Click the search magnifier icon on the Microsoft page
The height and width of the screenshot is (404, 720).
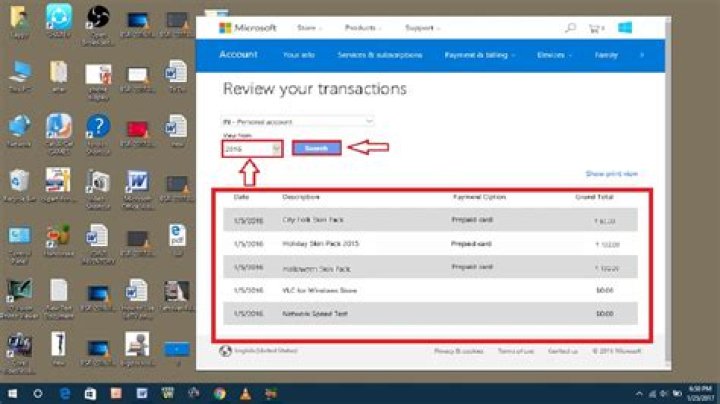pyautogui.click(x=570, y=28)
